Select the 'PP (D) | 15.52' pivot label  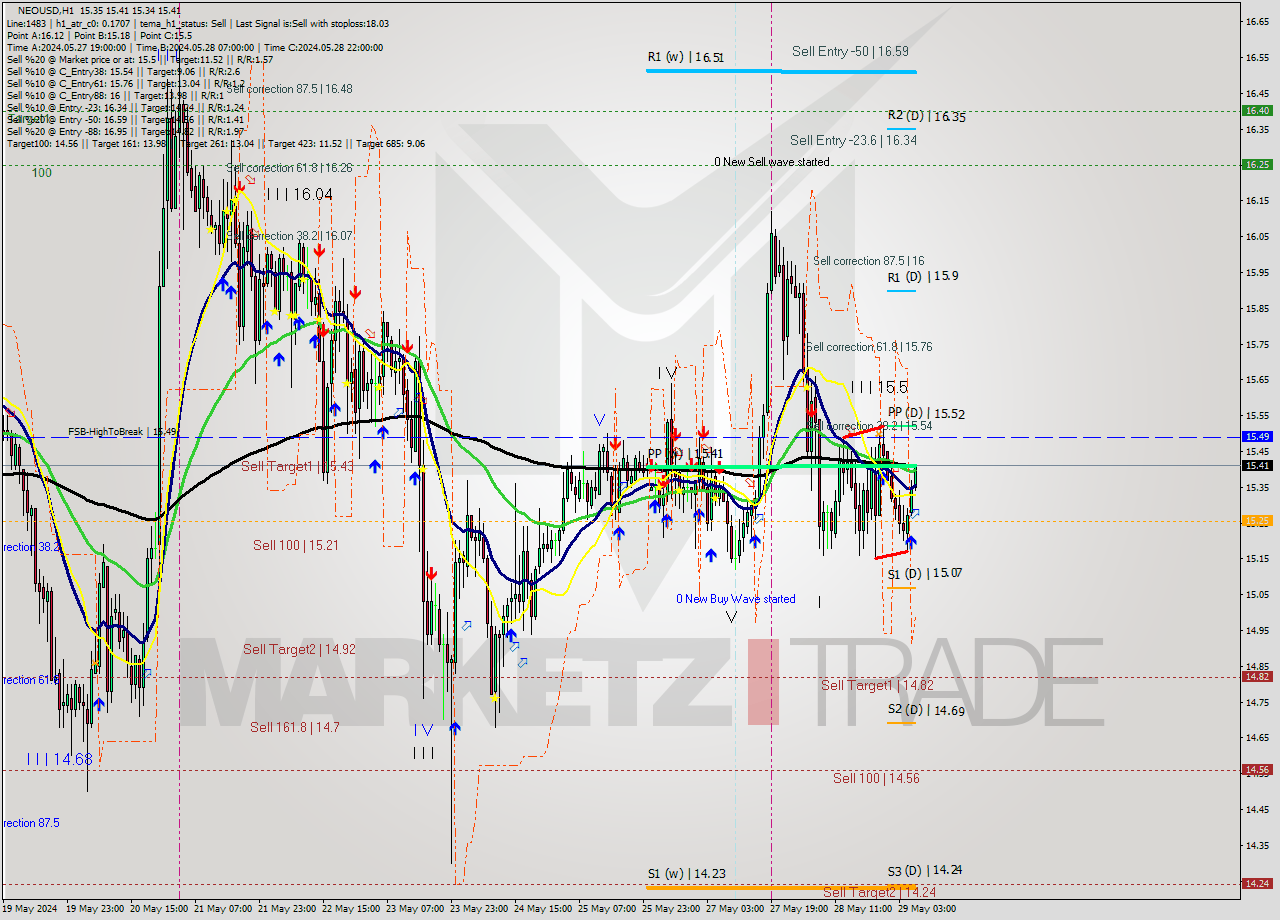point(926,413)
